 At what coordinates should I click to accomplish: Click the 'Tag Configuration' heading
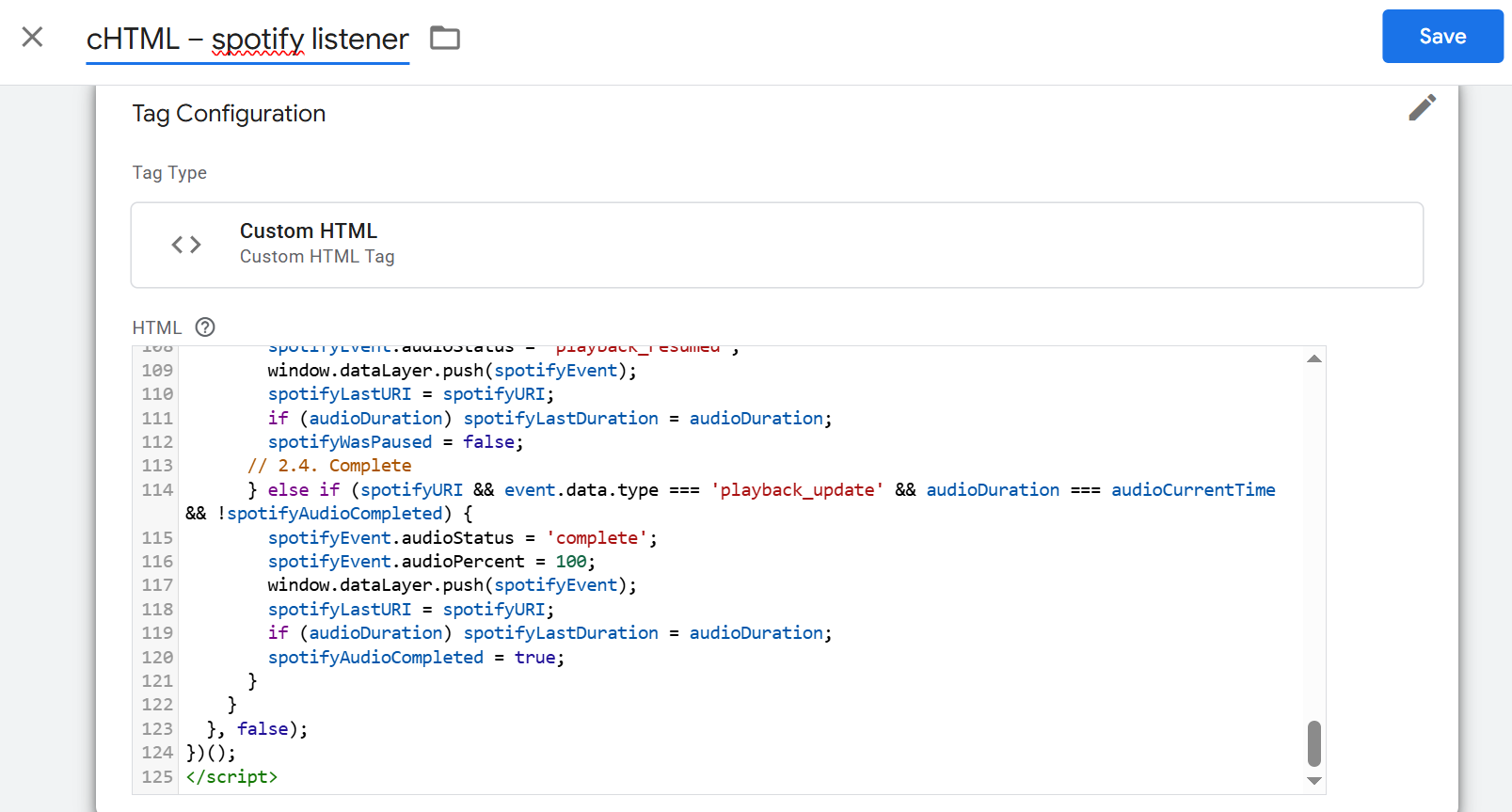pos(229,113)
